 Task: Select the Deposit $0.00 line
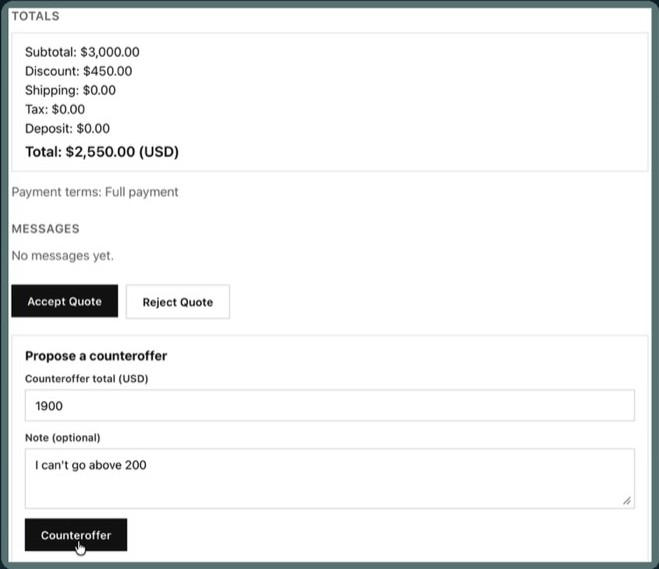(67, 129)
